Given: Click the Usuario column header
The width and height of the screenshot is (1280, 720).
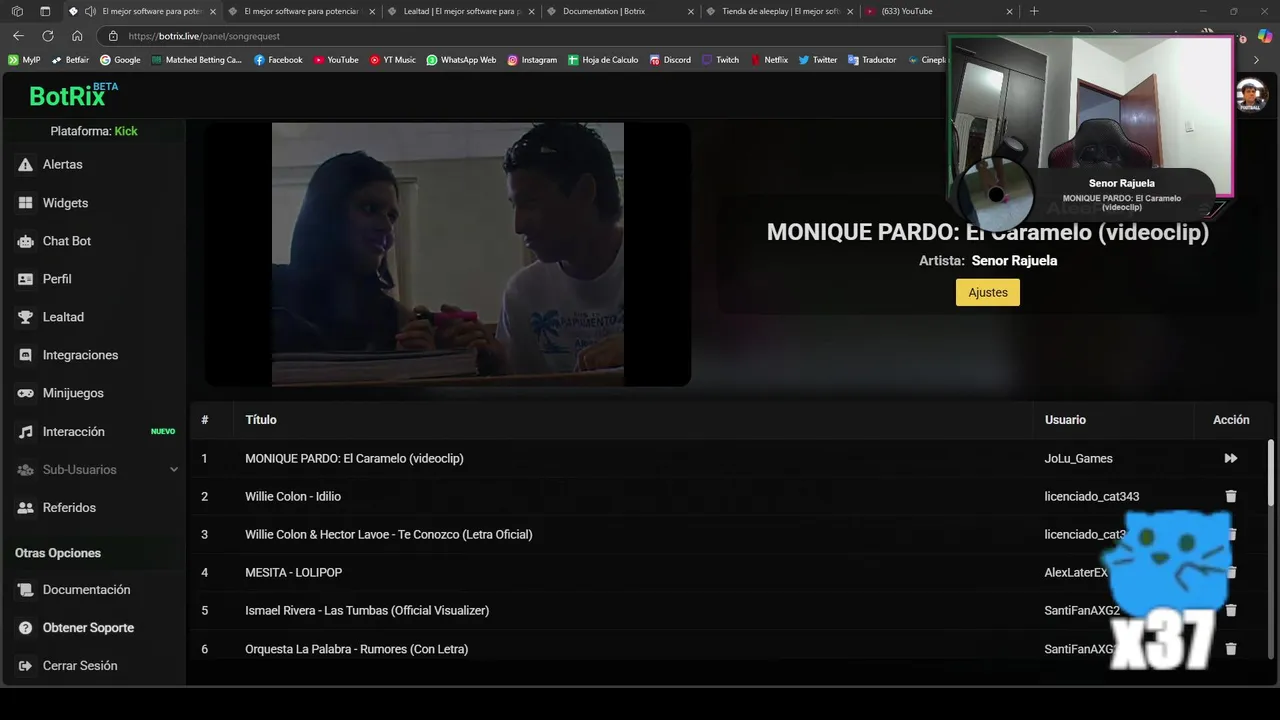Looking at the screenshot, I should coord(1065,420).
